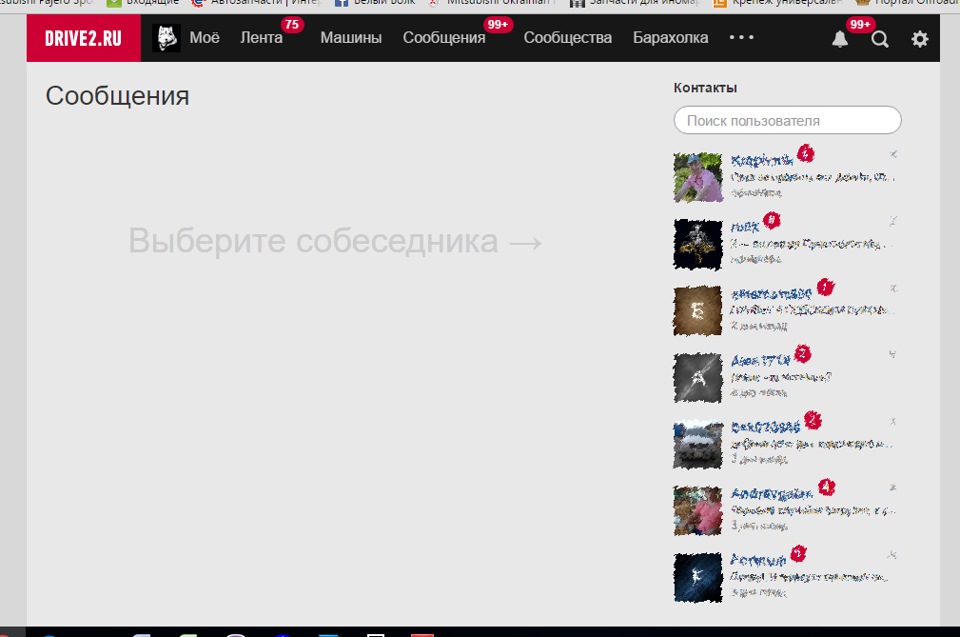Screen dimensions: 960x637
Task: Go to the Моё section
Action: point(204,38)
